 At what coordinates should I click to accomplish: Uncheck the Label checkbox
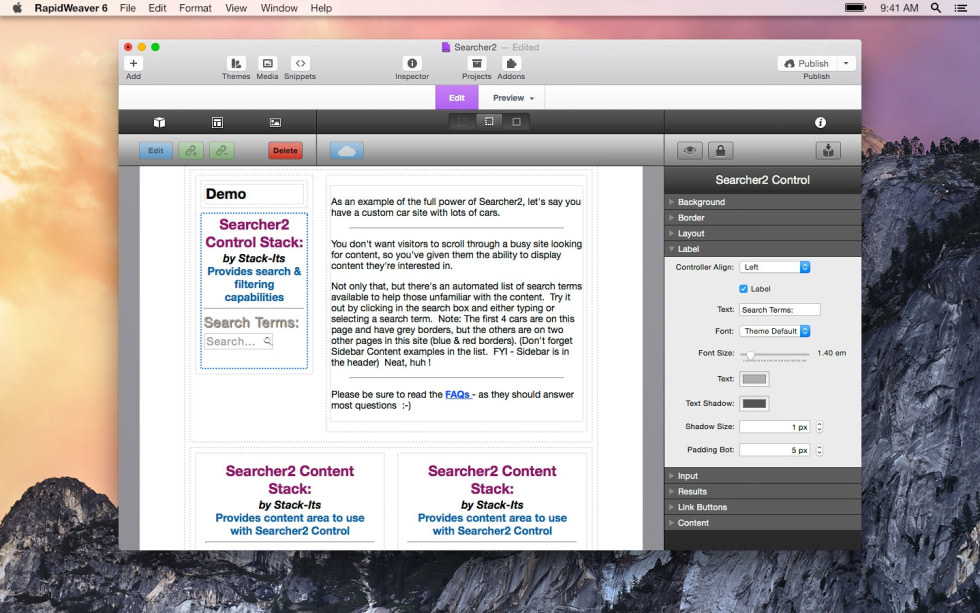743,289
